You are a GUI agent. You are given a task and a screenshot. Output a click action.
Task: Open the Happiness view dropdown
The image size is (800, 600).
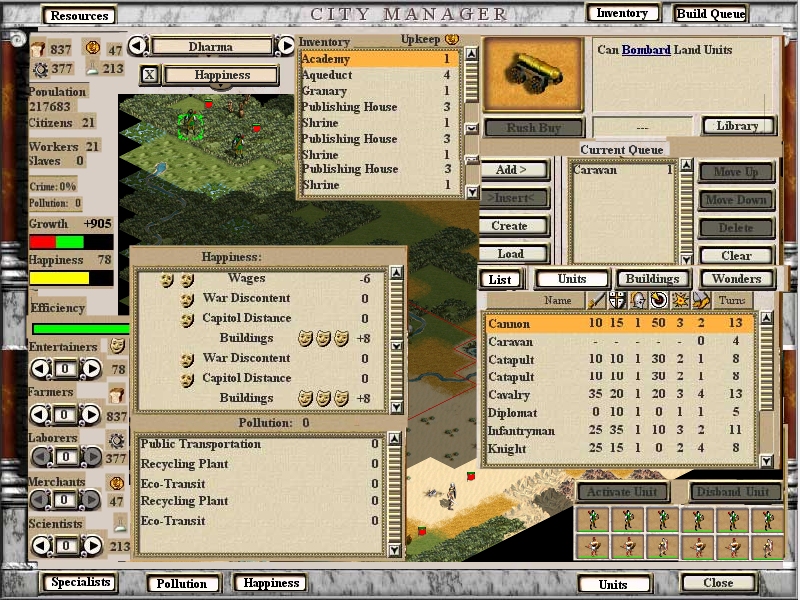(221, 75)
